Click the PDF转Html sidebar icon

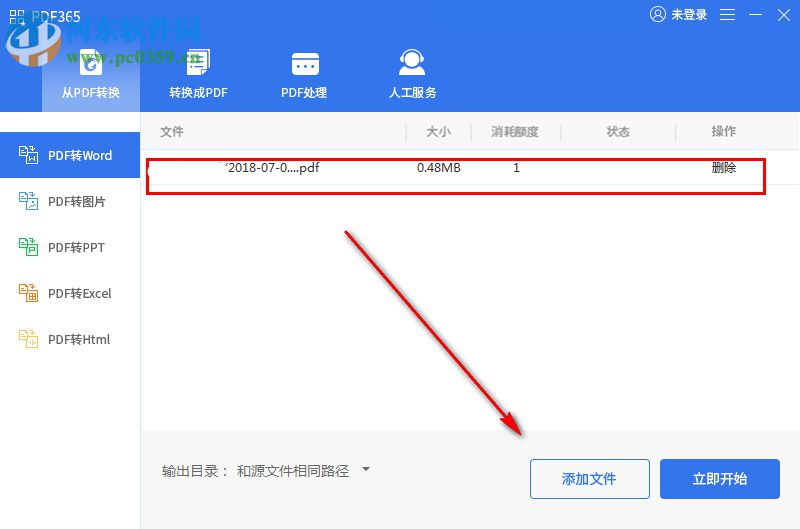tap(29, 339)
